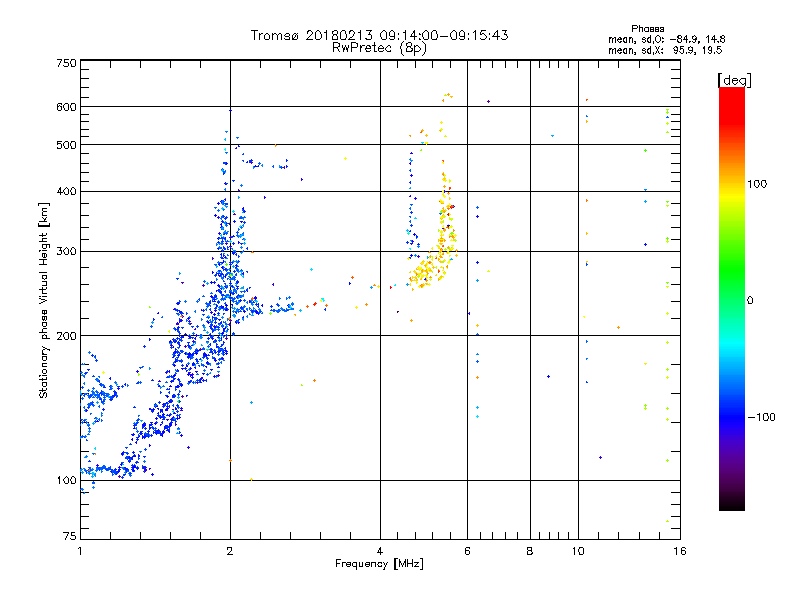Click the x-axis '1' tick label
The width and height of the screenshot is (800, 600).
[80, 551]
